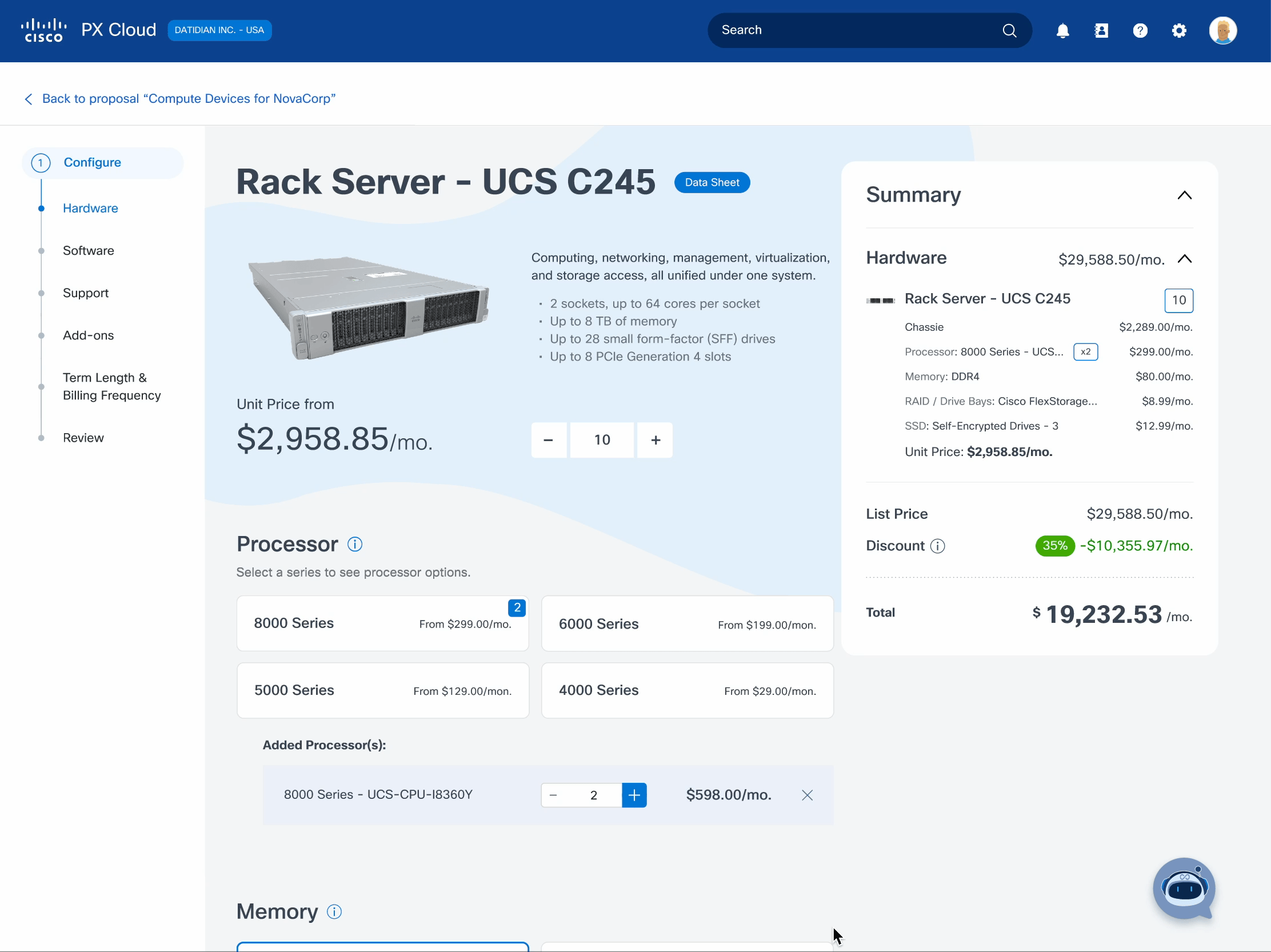Select the 8000 Series processor card
The image size is (1271, 952).
[383, 623]
